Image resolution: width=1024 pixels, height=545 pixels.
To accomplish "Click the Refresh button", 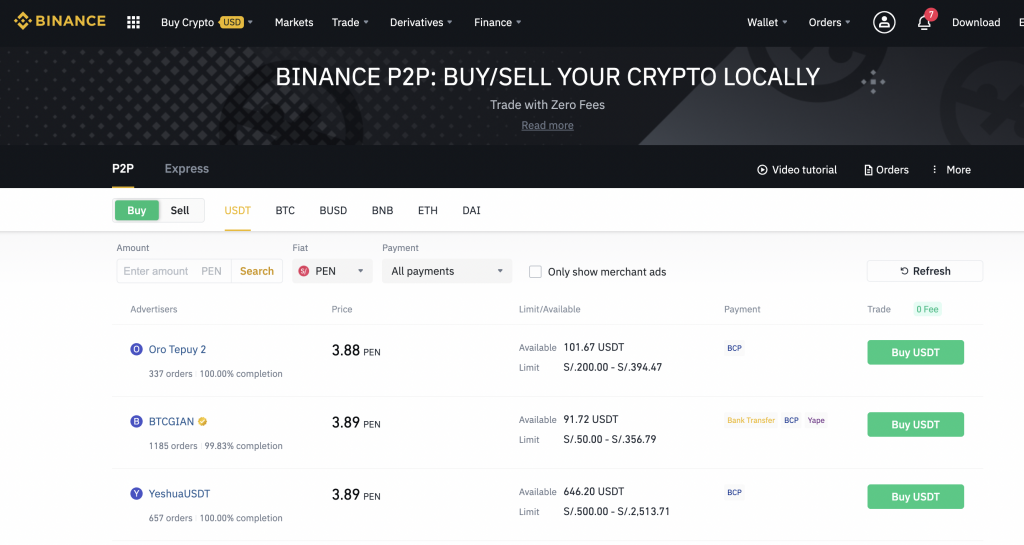I will [925, 271].
